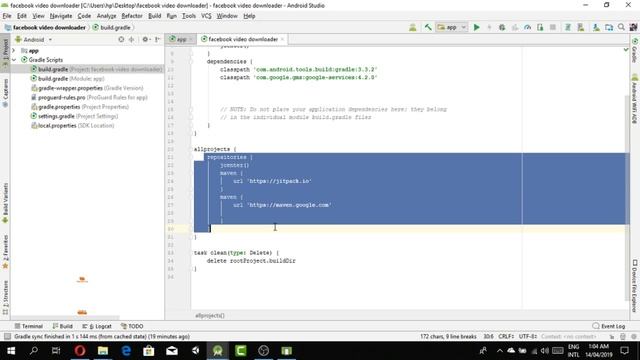Select gradle.properties file

click(x=80, y=107)
